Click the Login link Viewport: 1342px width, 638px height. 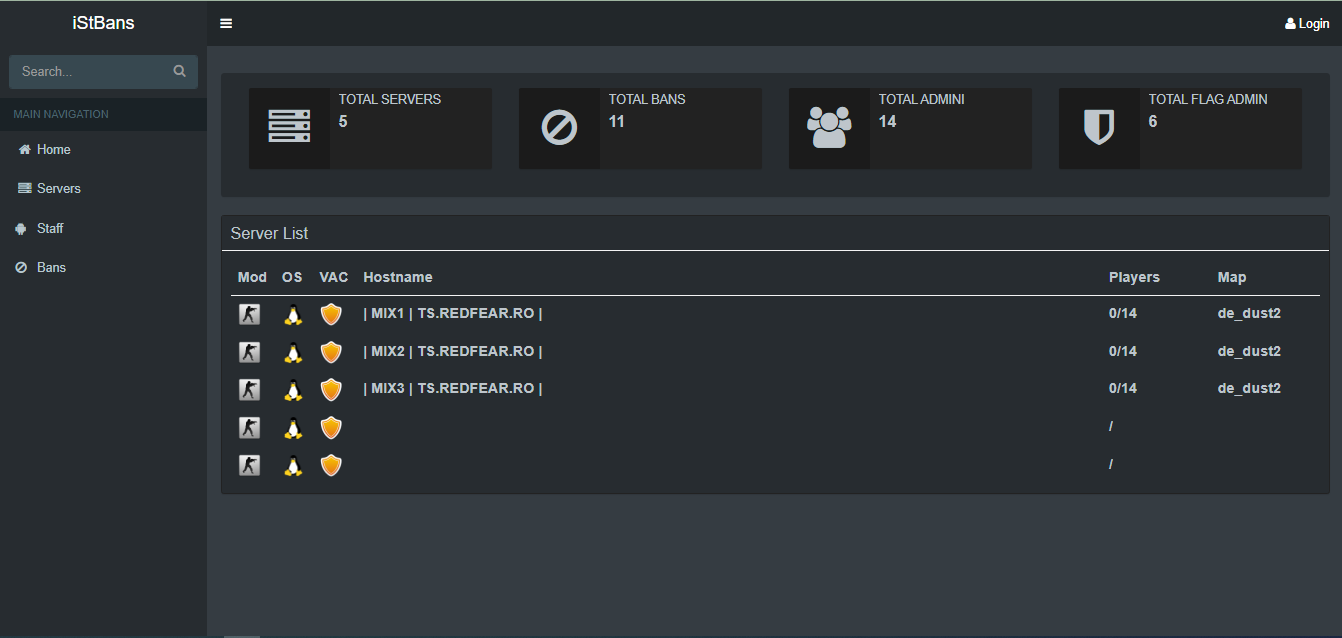1307,24
